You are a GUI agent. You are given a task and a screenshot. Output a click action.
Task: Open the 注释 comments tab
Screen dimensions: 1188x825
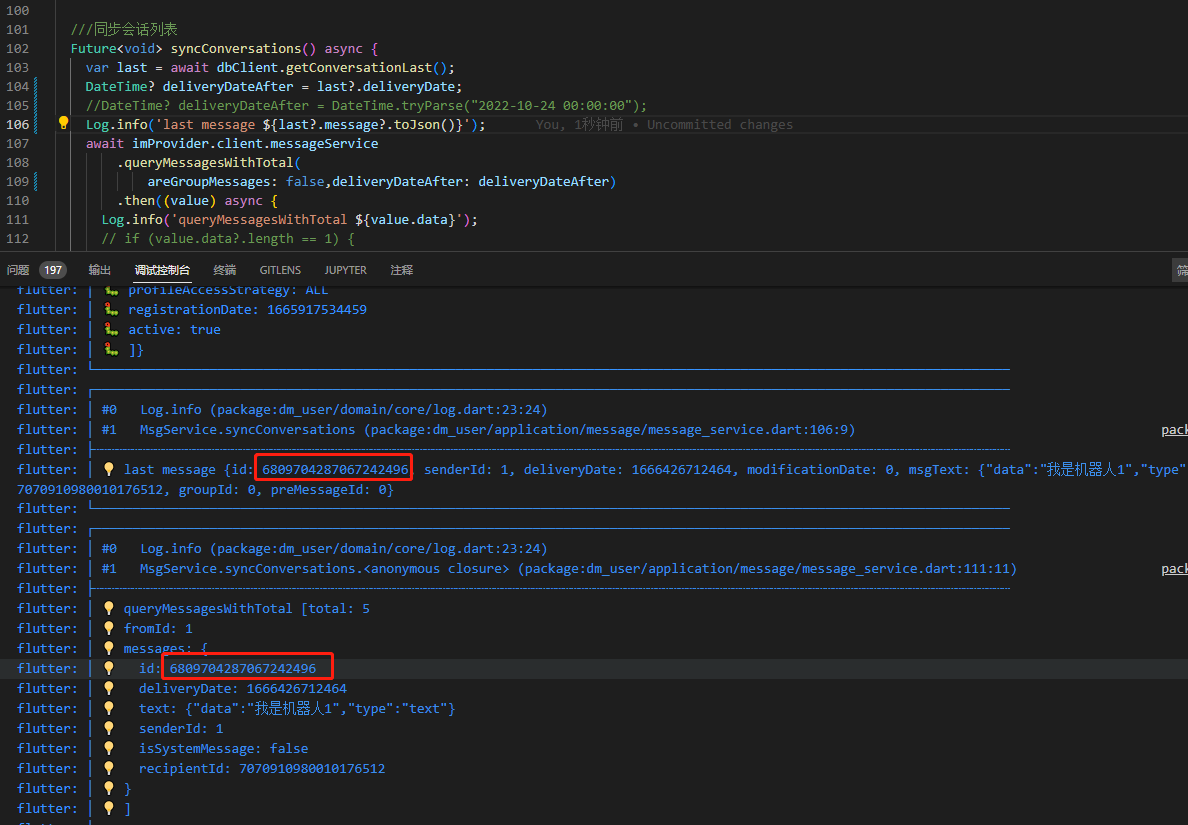point(402,269)
